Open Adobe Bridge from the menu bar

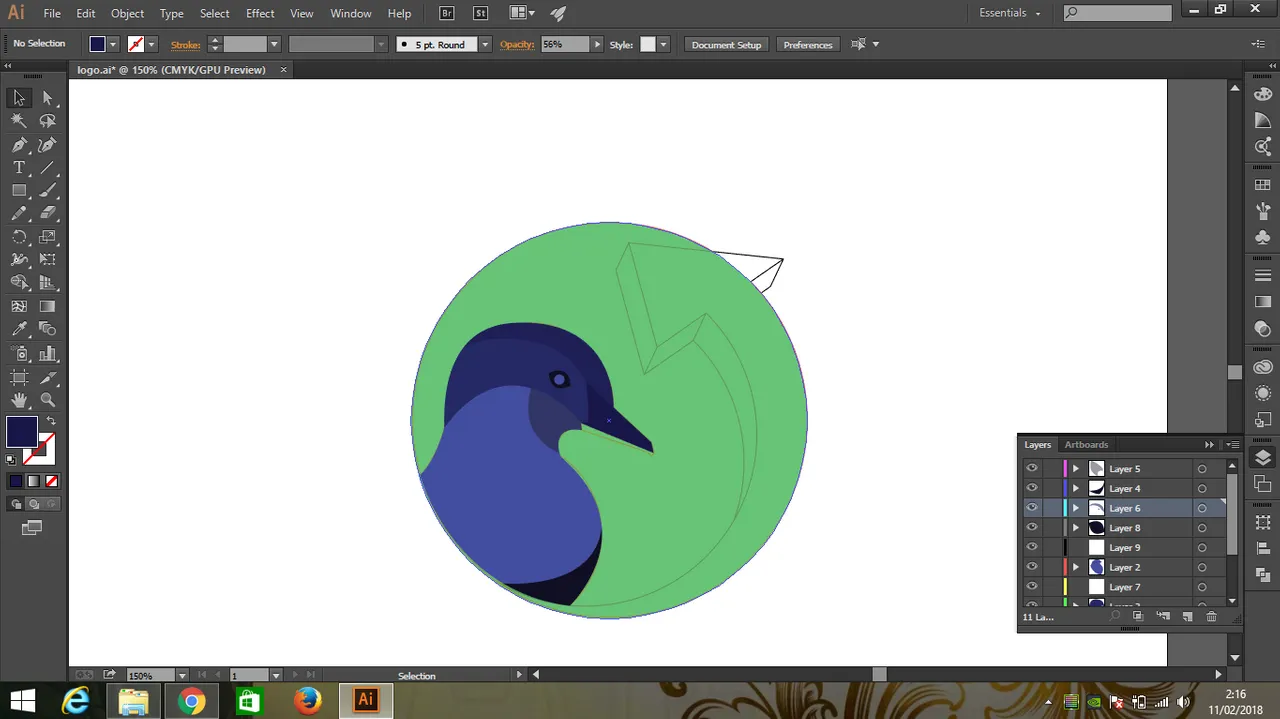click(x=447, y=13)
